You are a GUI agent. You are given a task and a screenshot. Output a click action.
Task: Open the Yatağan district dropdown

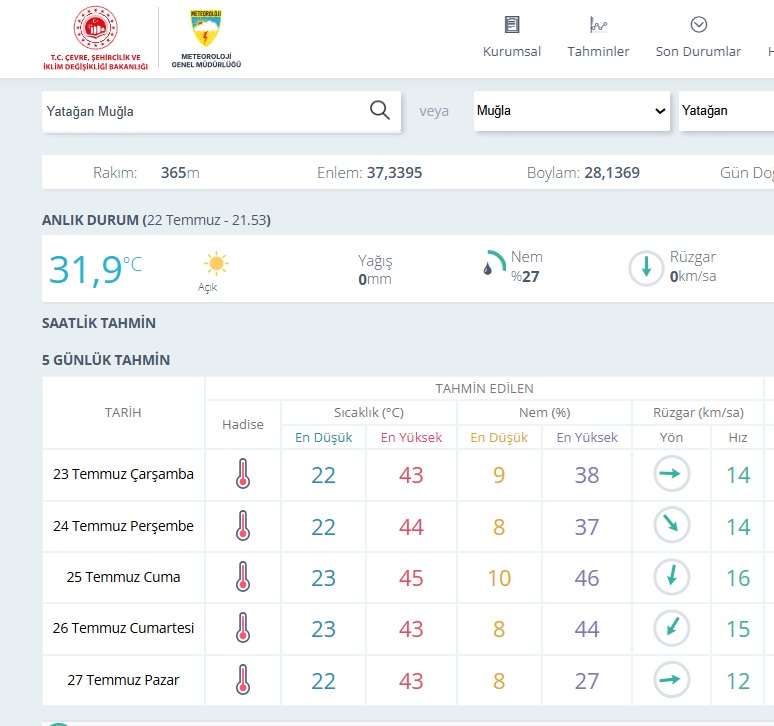725,111
